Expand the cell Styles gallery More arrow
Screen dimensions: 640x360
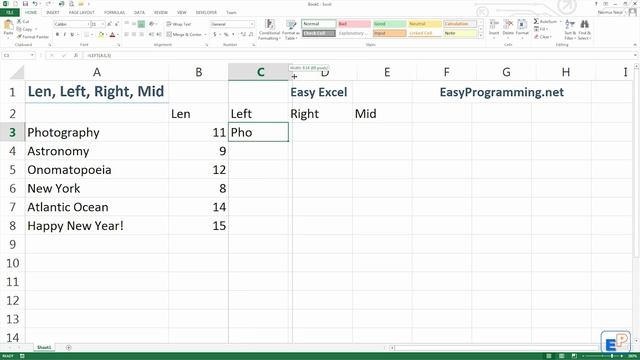pyautogui.click(x=481, y=36)
